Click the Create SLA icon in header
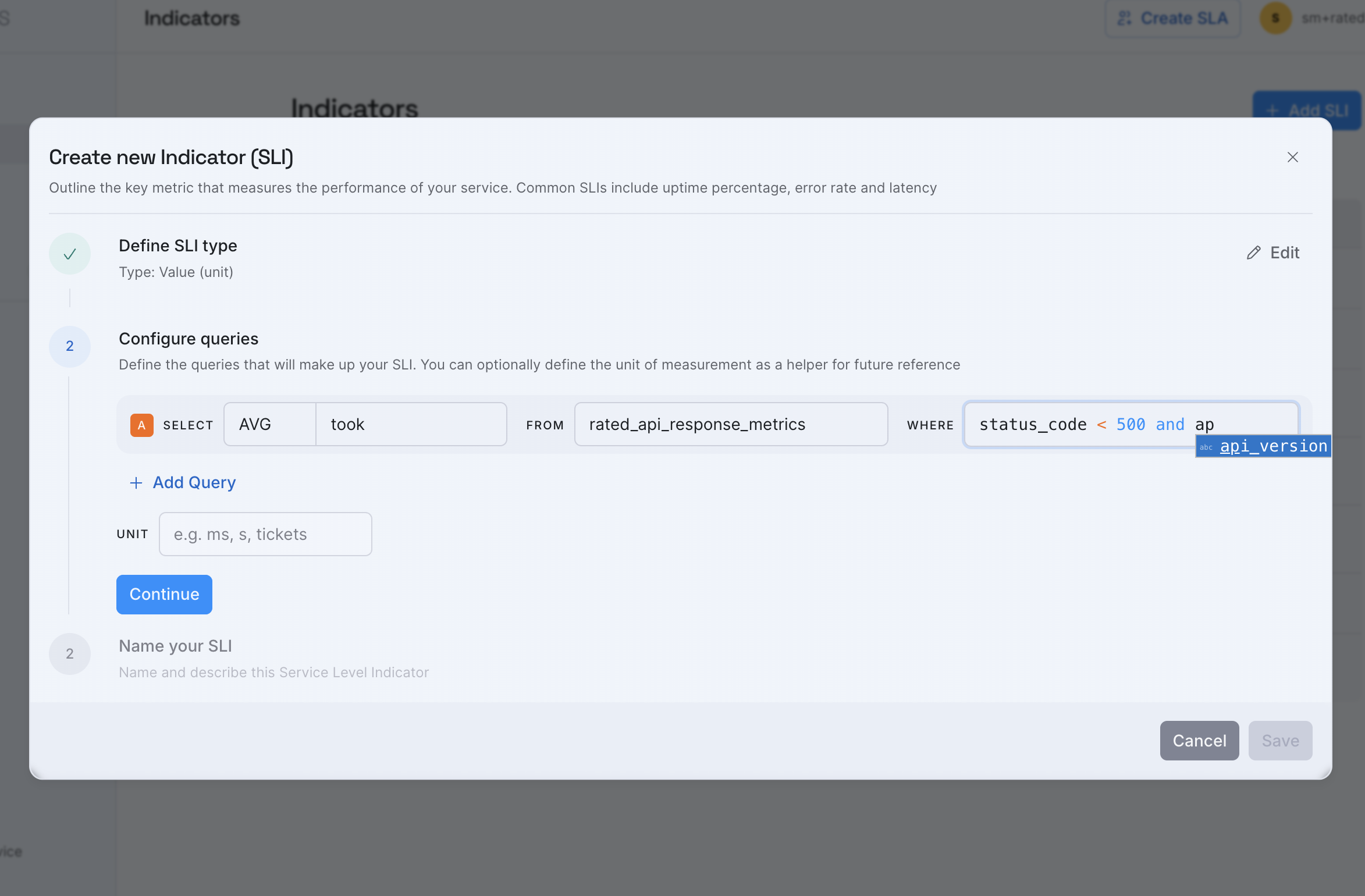Image resolution: width=1365 pixels, height=896 pixels. (1125, 18)
